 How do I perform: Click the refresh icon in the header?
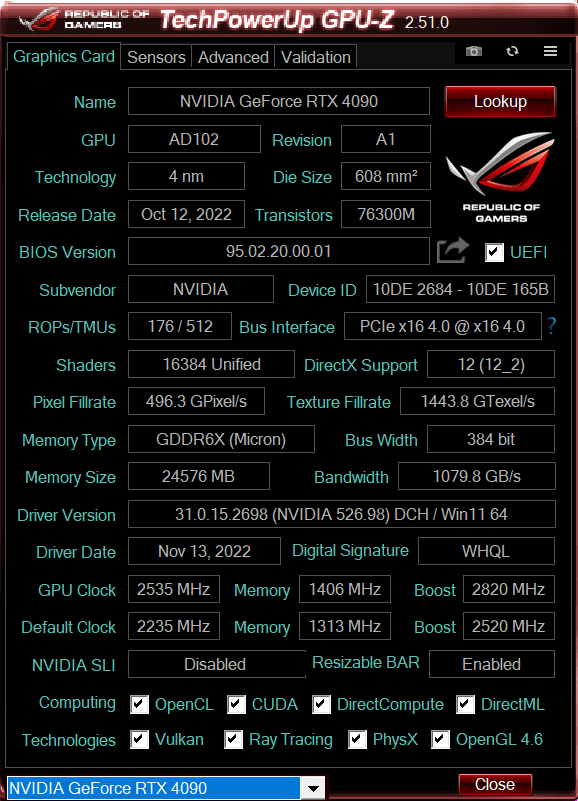[512, 52]
